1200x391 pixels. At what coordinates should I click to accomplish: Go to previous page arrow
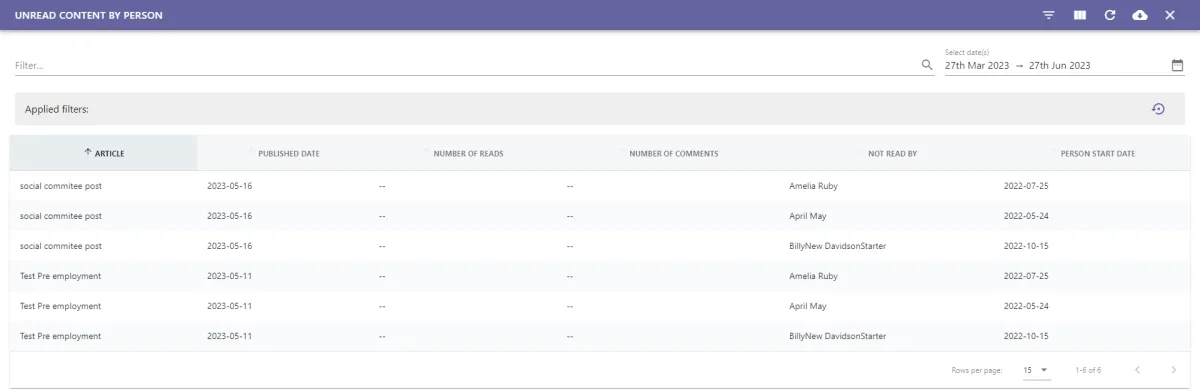click(x=1137, y=370)
